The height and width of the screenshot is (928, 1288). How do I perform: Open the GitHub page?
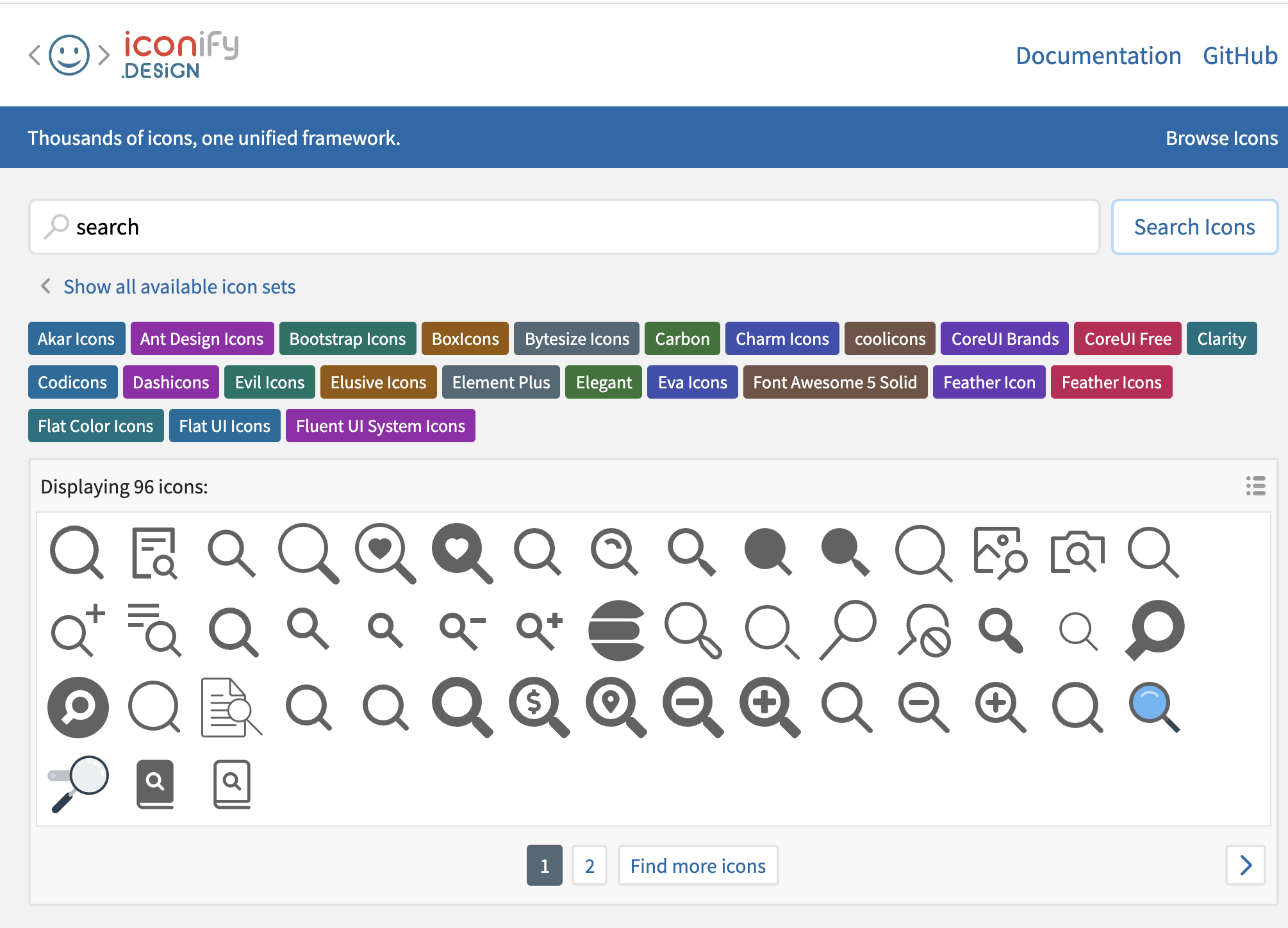[1239, 56]
